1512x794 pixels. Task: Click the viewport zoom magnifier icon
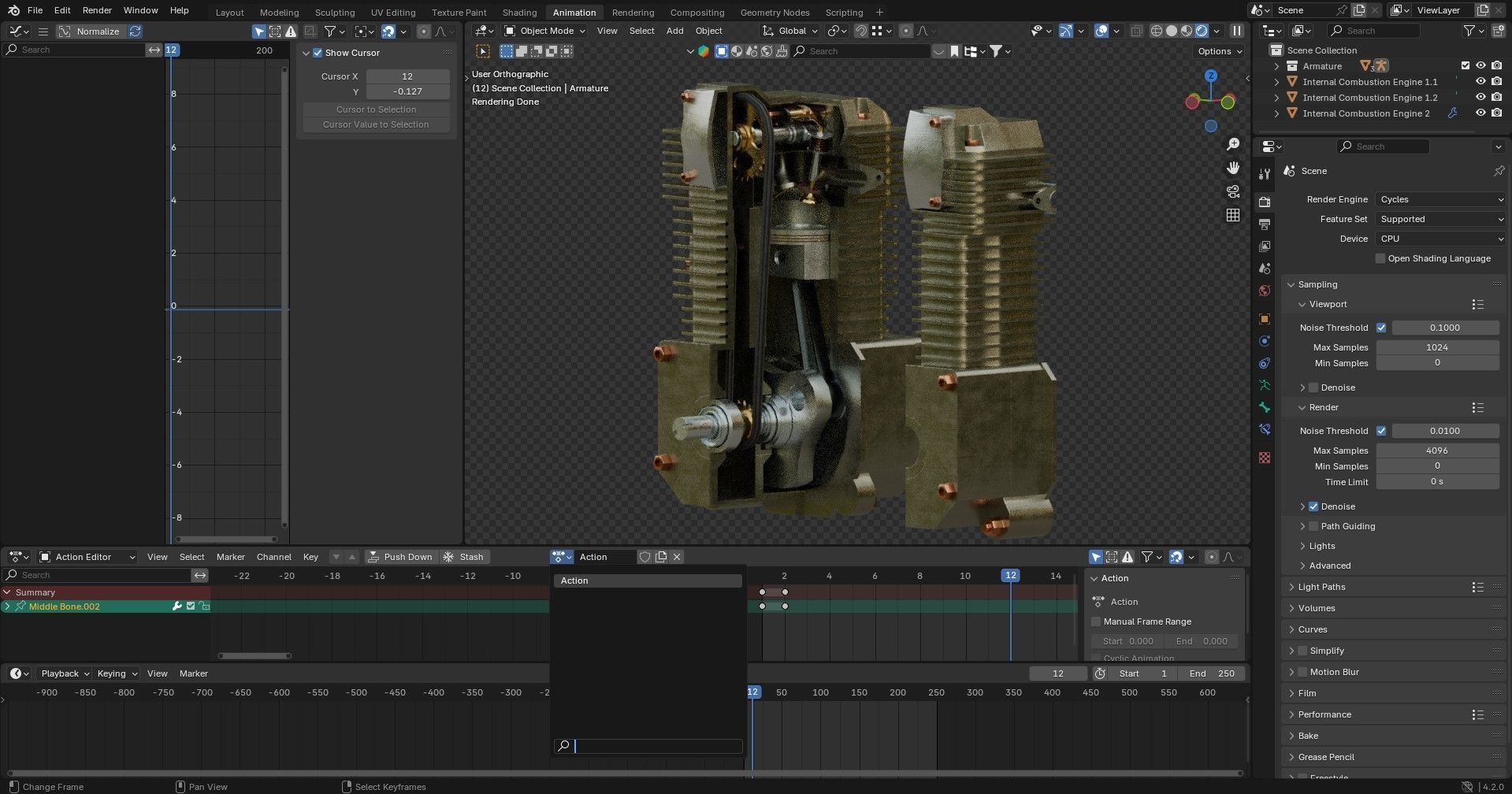(1233, 144)
